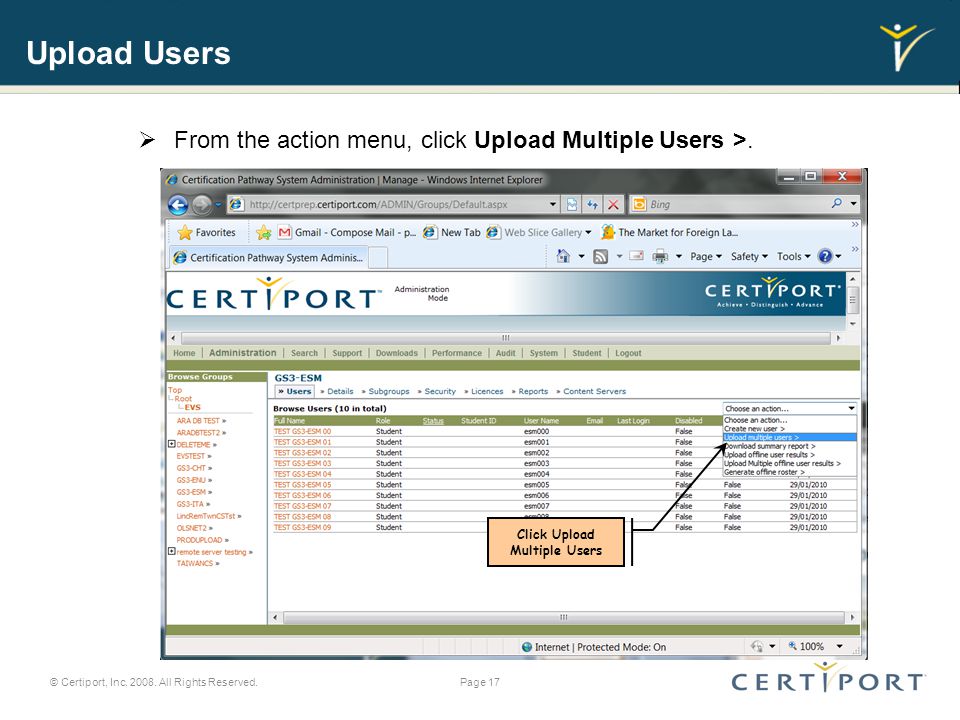Click the Read Mail icon in command bar
The height and width of the screenshot is (720, 960).
[637, 256]
